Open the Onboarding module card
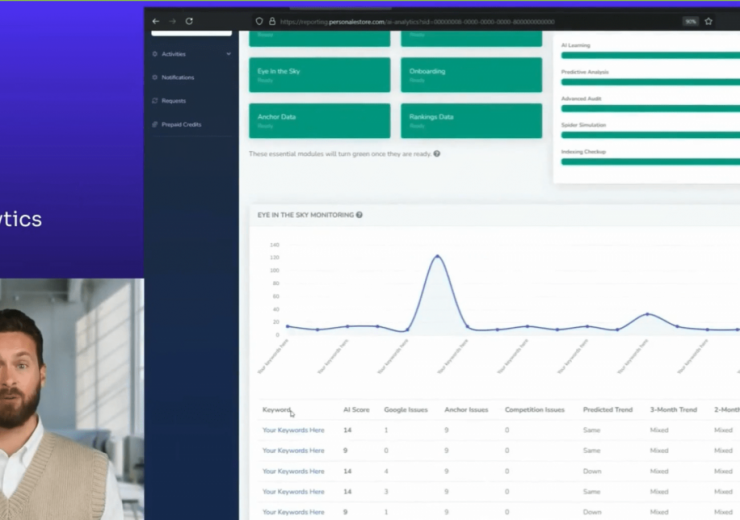Image resolution: width=740 pixels, height=520 pixels. point(471,75)
